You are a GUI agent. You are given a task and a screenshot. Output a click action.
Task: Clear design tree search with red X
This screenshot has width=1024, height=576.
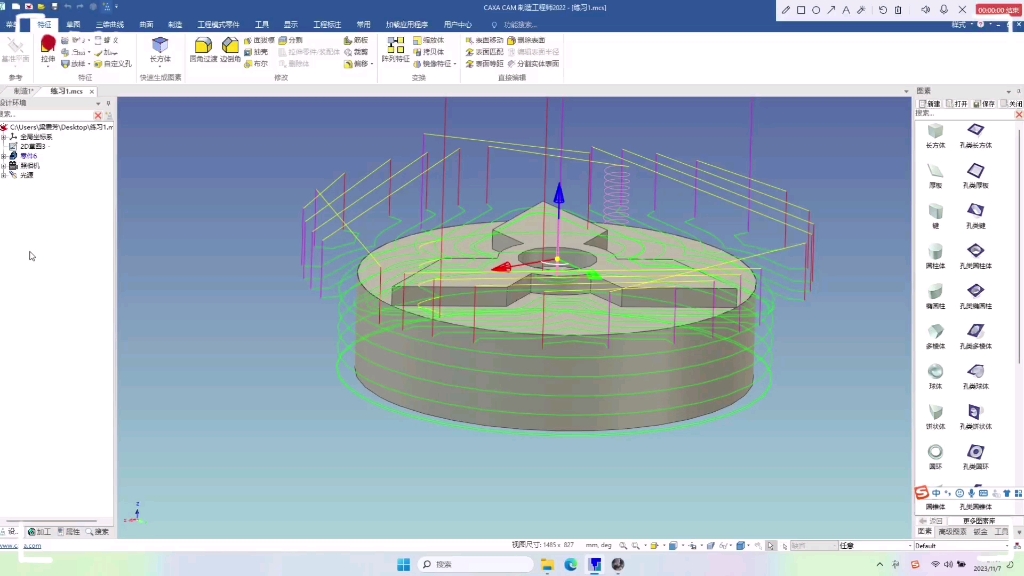[x=97, y=115]
